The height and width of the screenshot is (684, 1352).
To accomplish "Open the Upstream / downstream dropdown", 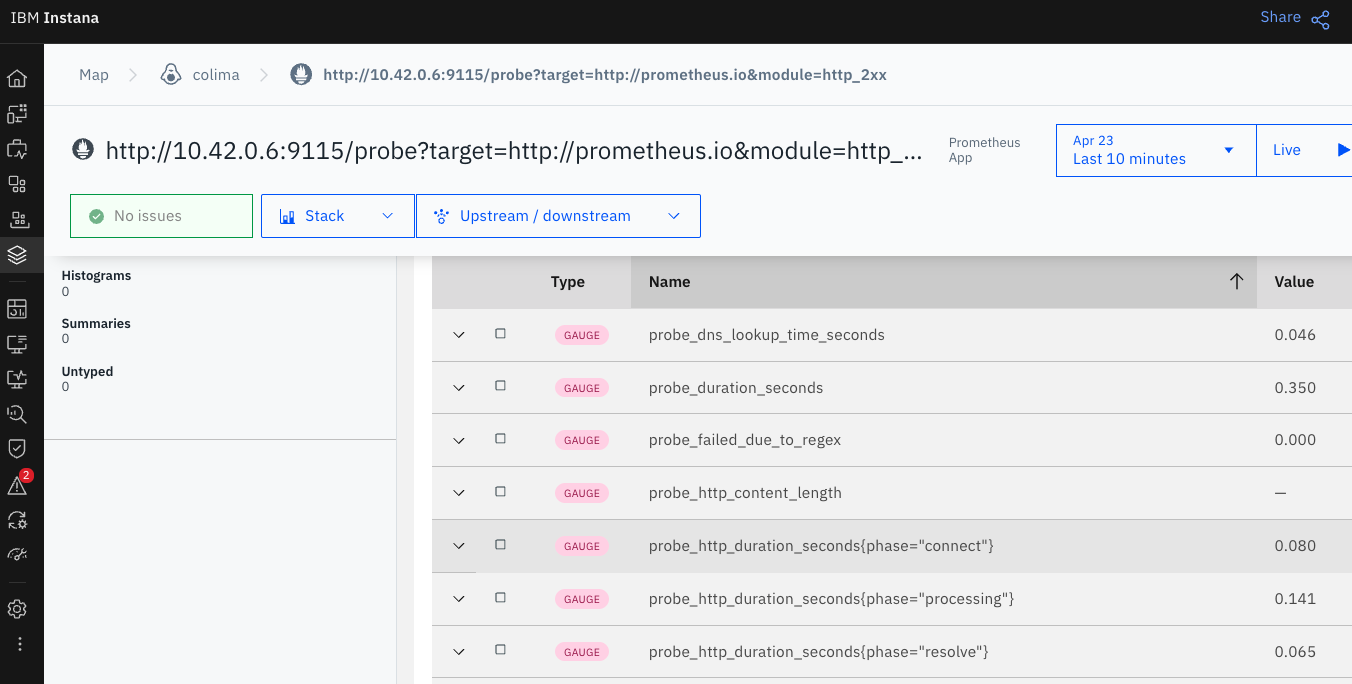I will pyautogui.click(x=558, y=216).
